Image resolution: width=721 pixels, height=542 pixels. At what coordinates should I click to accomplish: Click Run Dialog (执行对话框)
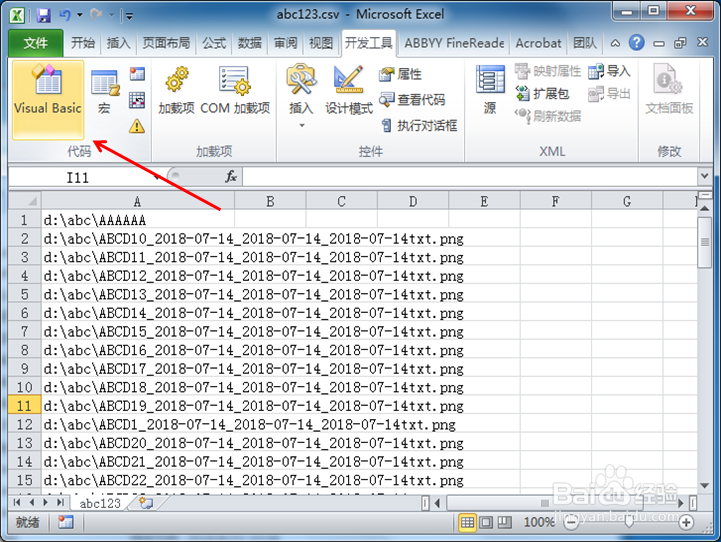pyautogui.click(x=419, y=125)
